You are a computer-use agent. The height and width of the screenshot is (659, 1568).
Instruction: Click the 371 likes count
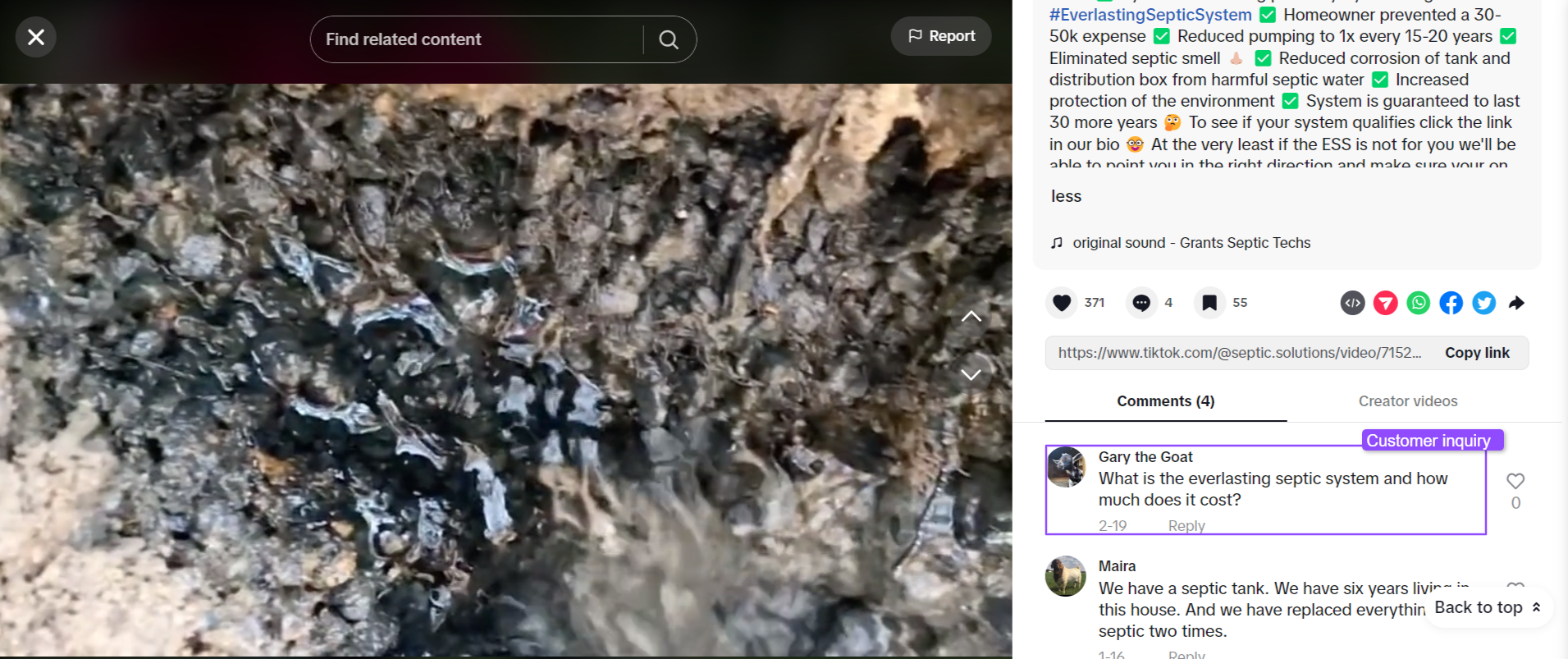[1095, 303]
